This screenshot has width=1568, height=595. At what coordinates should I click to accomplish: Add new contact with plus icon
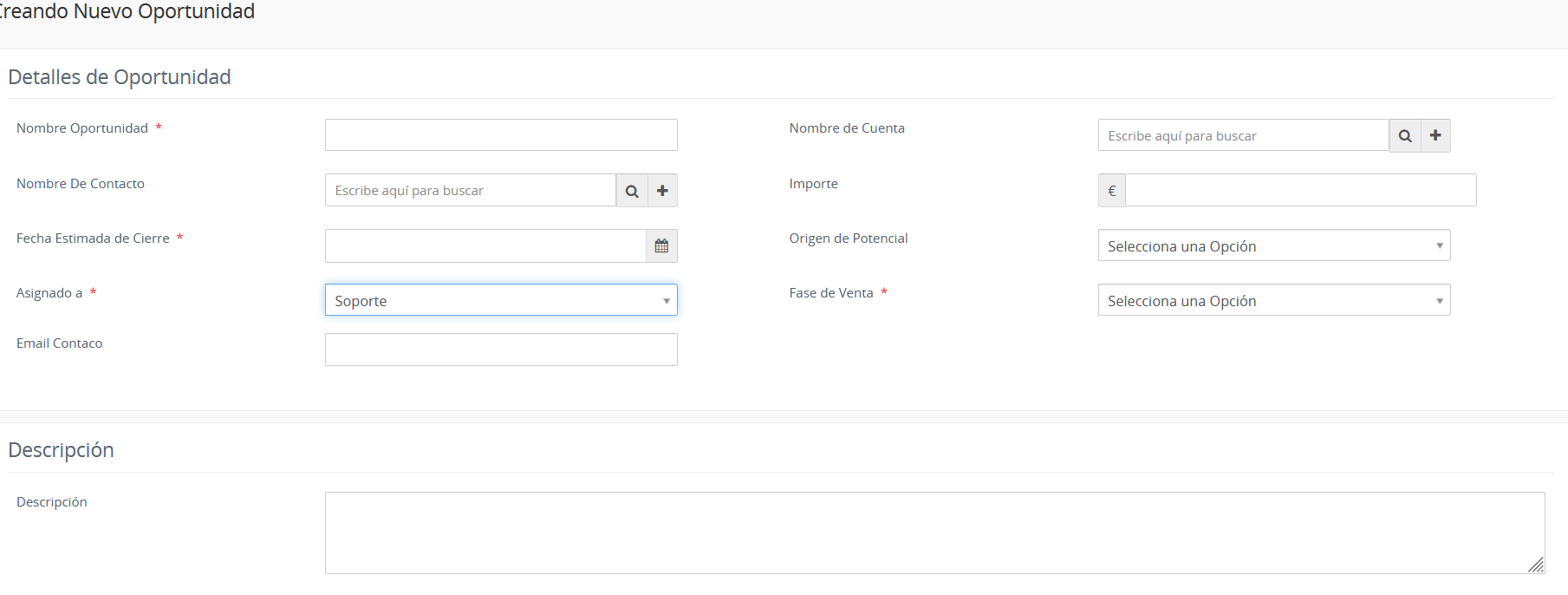click(x=662, y=191)
